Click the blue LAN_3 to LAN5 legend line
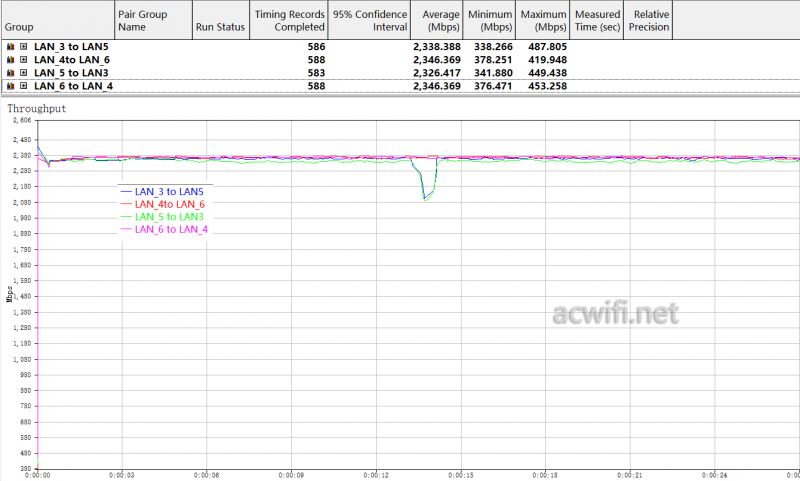Viewport: 800px width, 481px height. [x=126, y=191]
